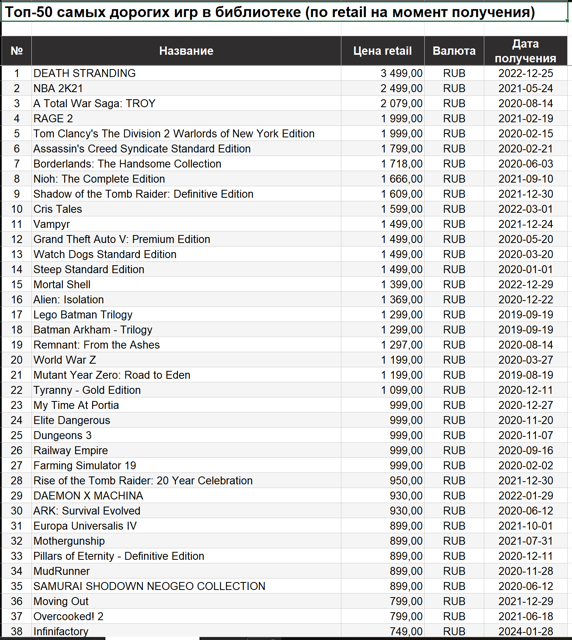Screen dimensions: 572x640
Task: Click the Цена retail header cell
Action: [x=383, y=51]
